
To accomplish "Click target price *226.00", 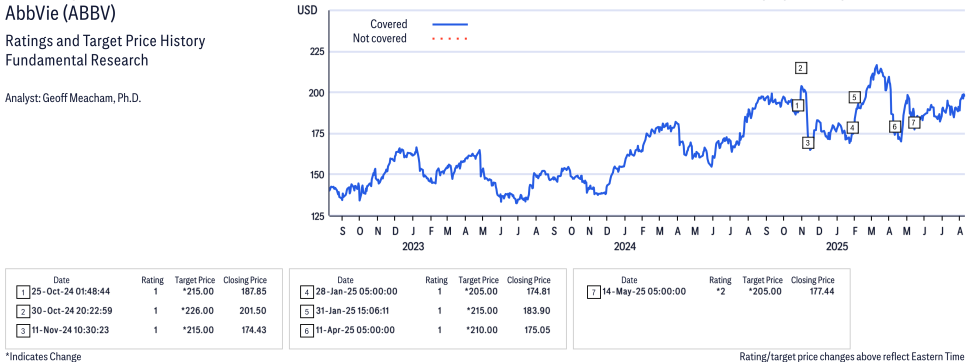I will tap(197, 310).
